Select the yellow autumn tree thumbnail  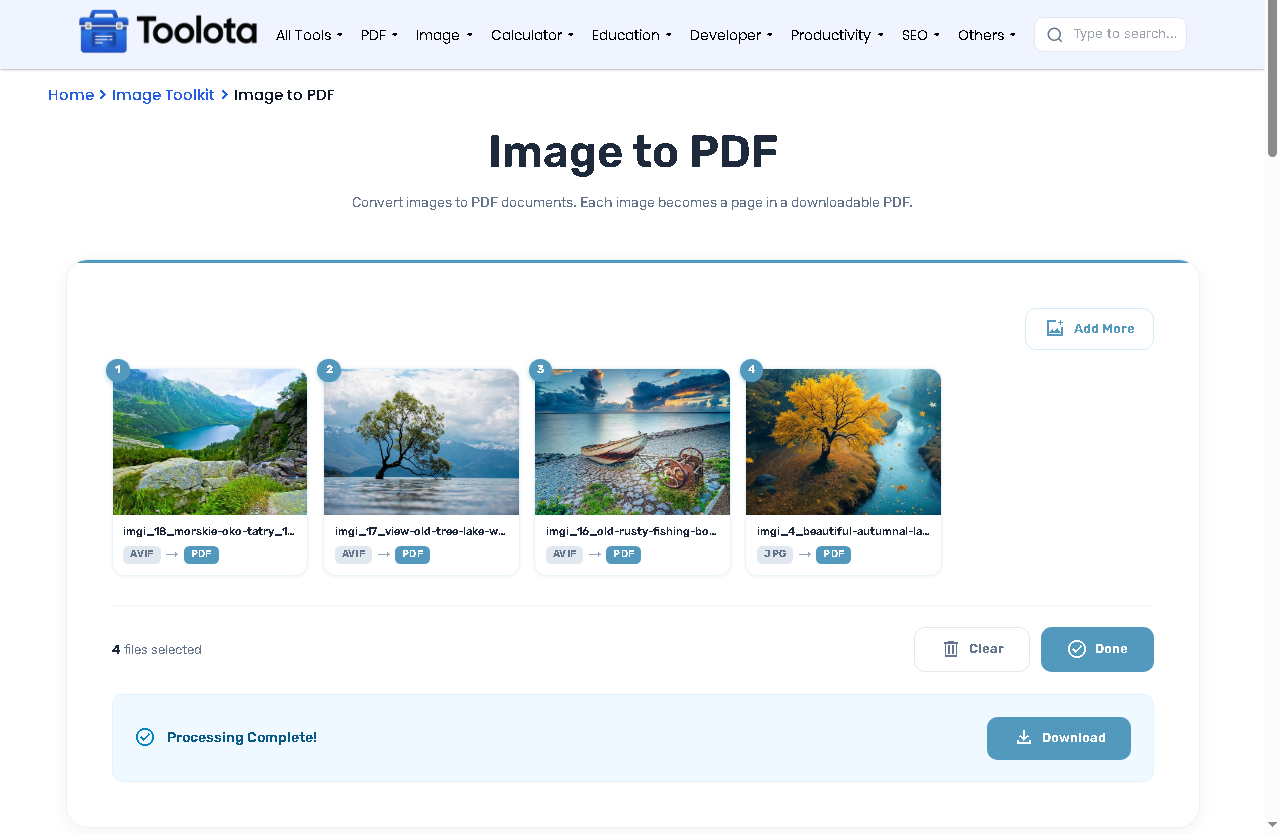pos(843,442)
